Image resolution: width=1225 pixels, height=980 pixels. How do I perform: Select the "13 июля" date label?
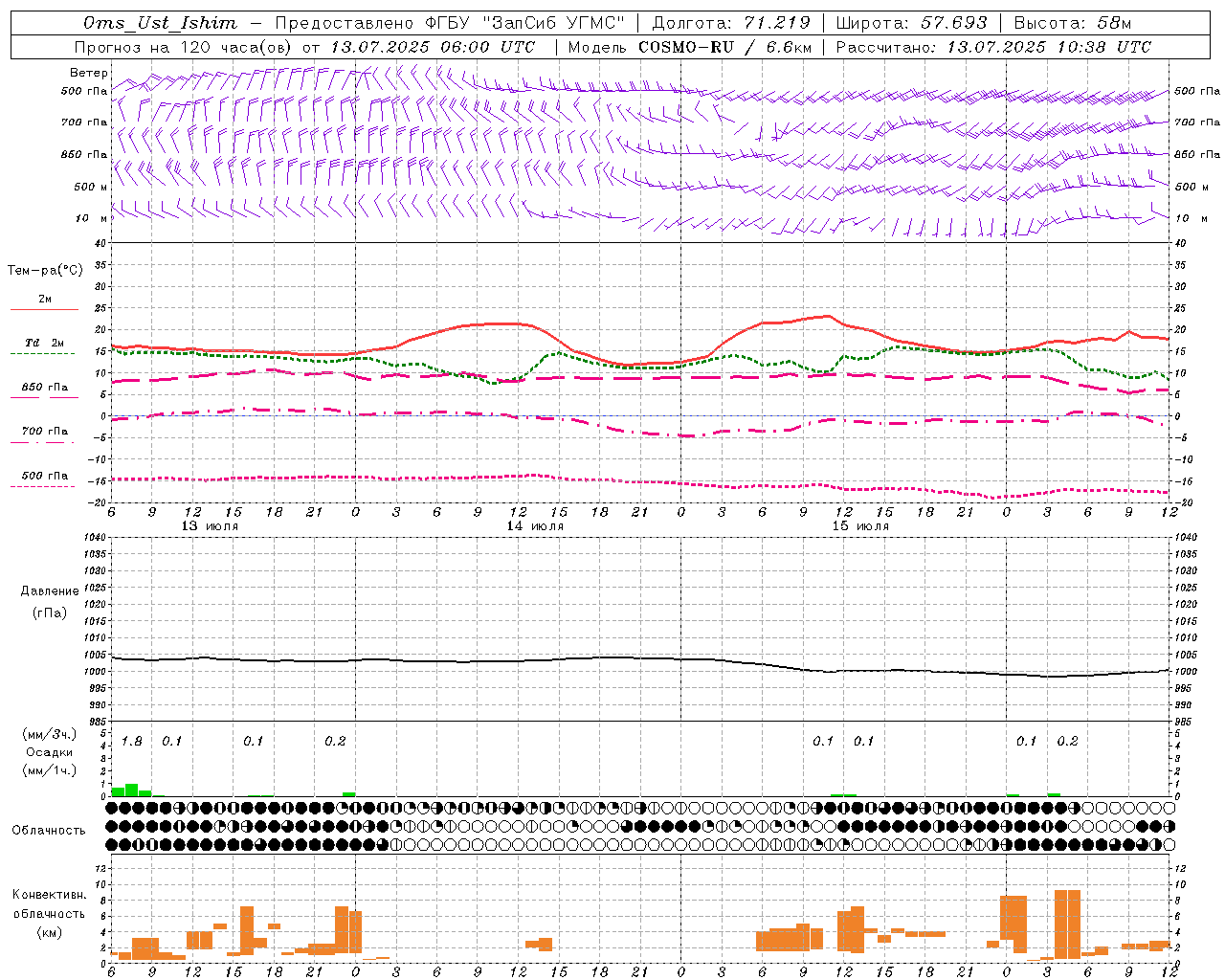[210, 526]
